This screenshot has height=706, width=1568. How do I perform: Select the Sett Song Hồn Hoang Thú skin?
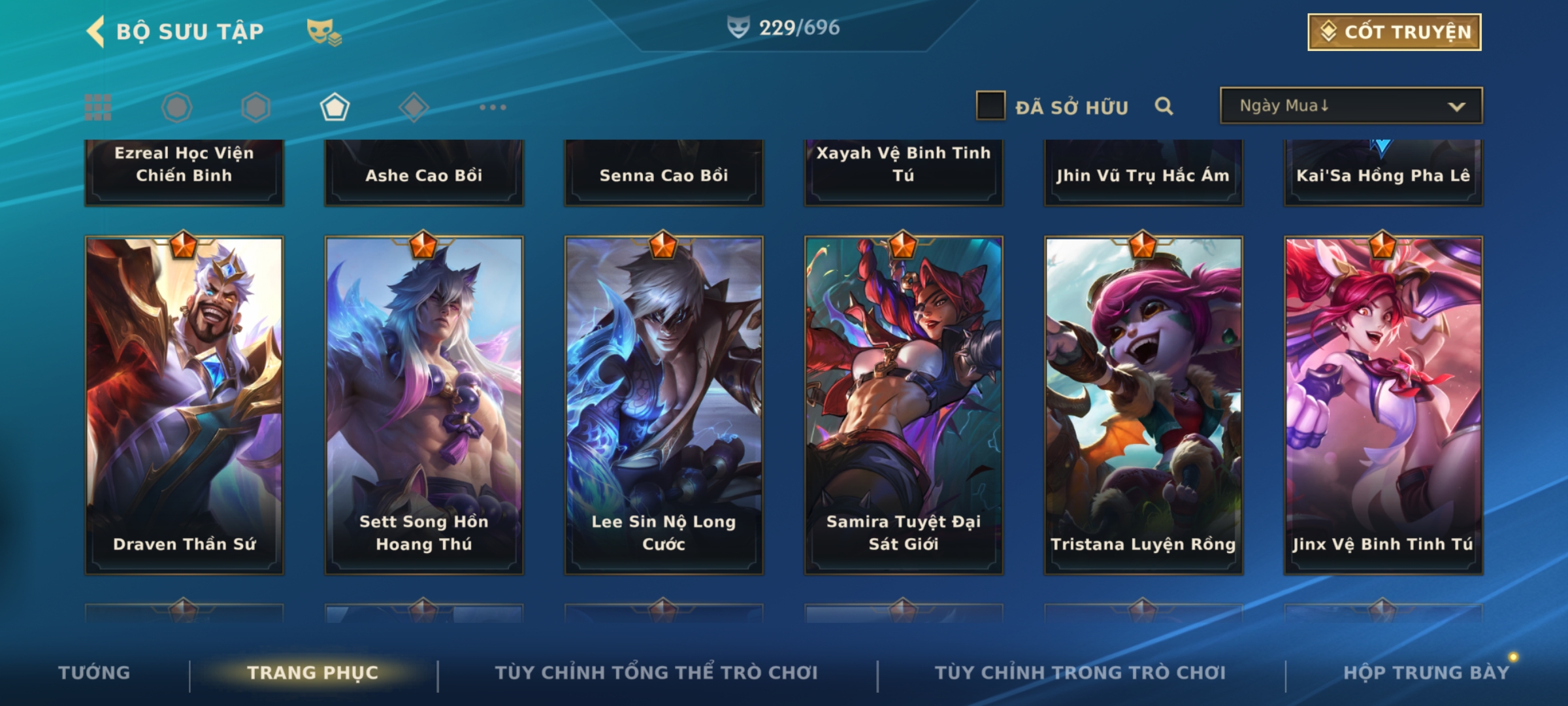424,405
